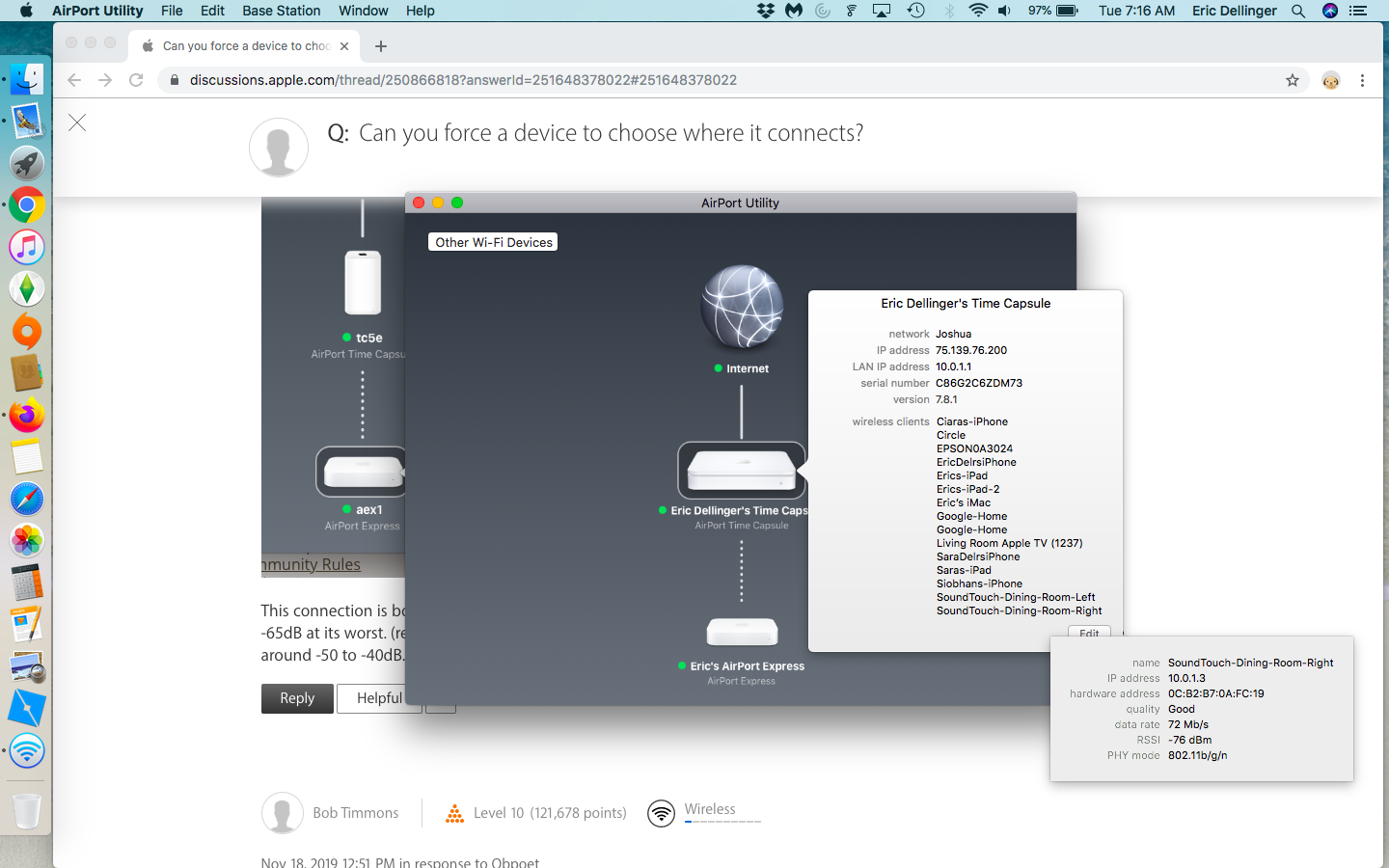This screenshot has height=868, width=1389.
Task: Launch Safari from the Dock
Action: [27, 499]
